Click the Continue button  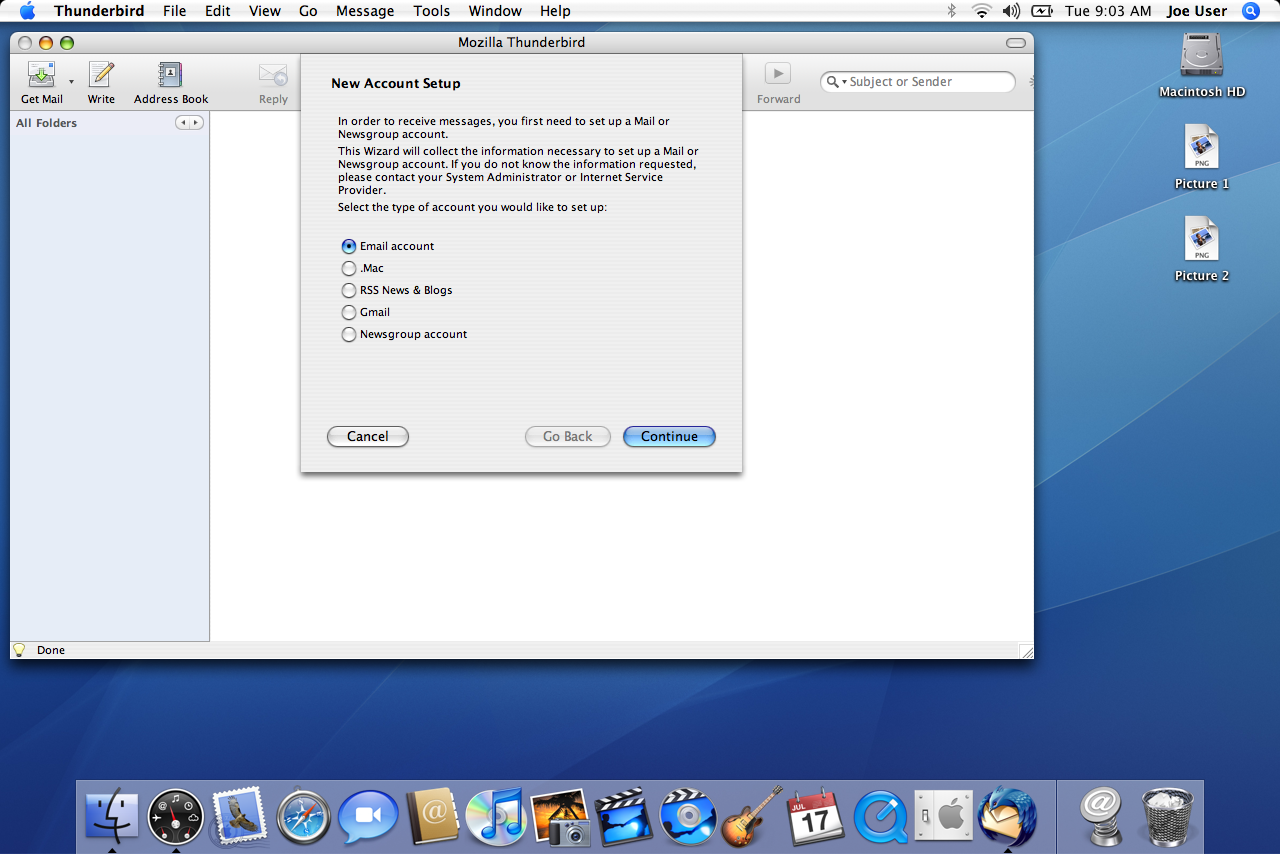click(x=669, y=436)
